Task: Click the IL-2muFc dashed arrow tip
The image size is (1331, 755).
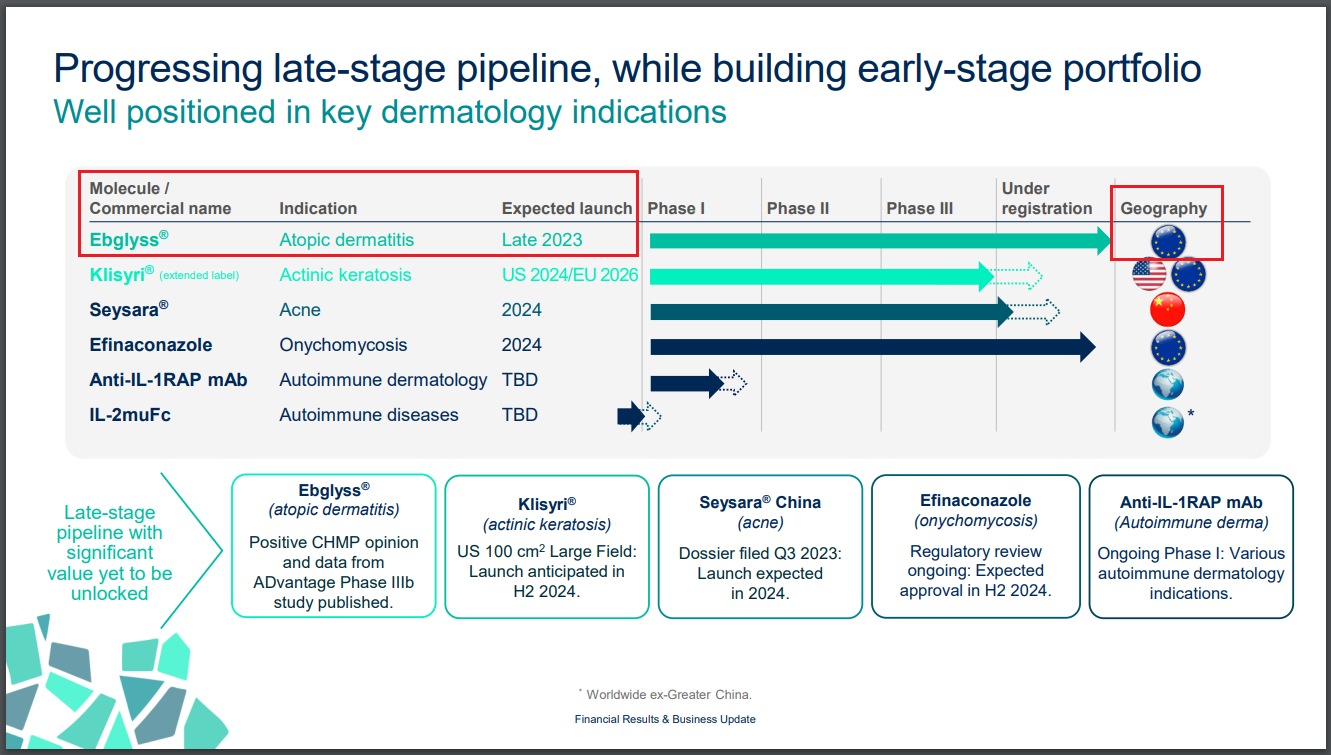Action: click(652, 416)
